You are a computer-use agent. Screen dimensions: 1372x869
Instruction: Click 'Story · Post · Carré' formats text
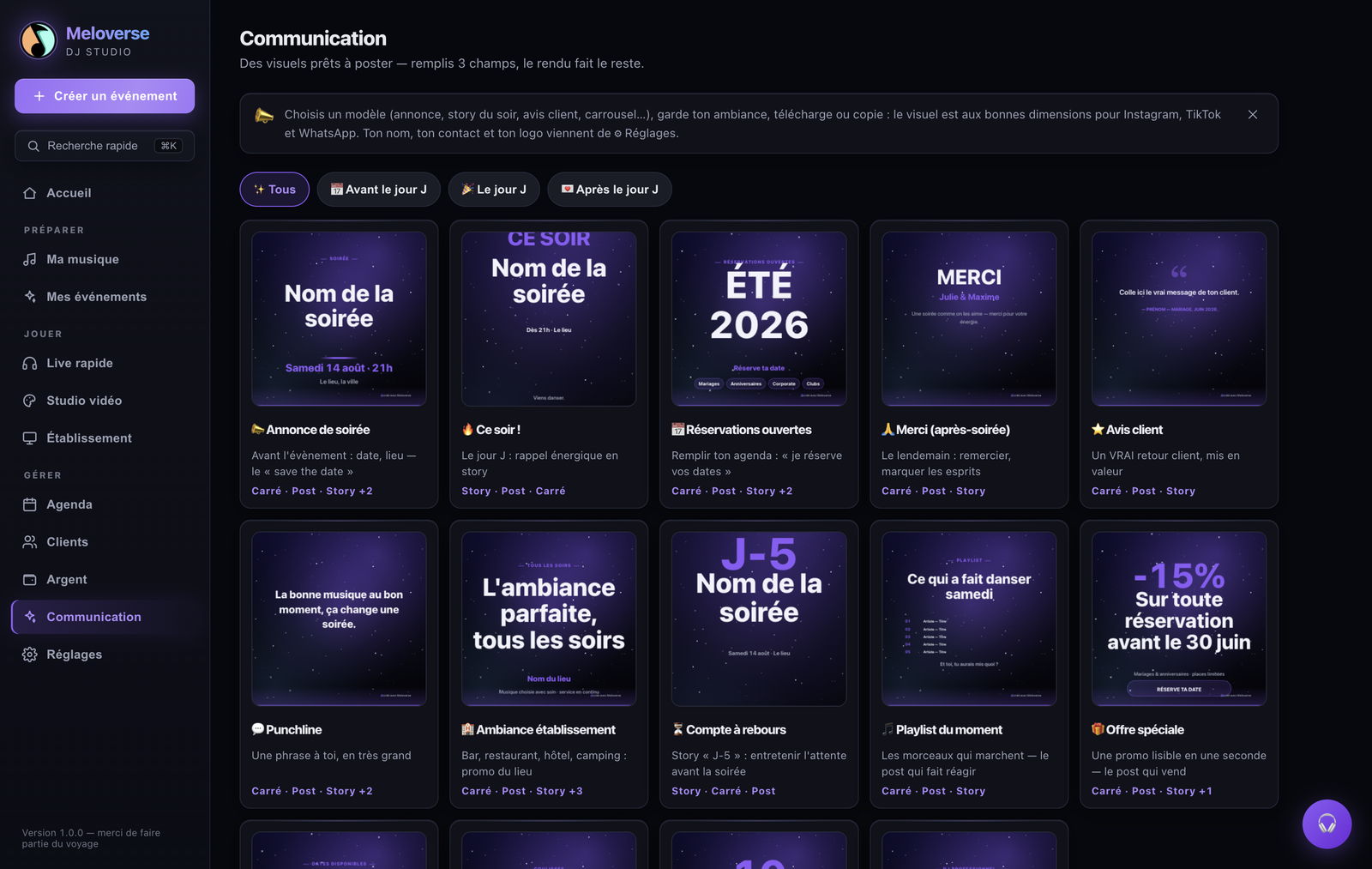coord(514,491)
